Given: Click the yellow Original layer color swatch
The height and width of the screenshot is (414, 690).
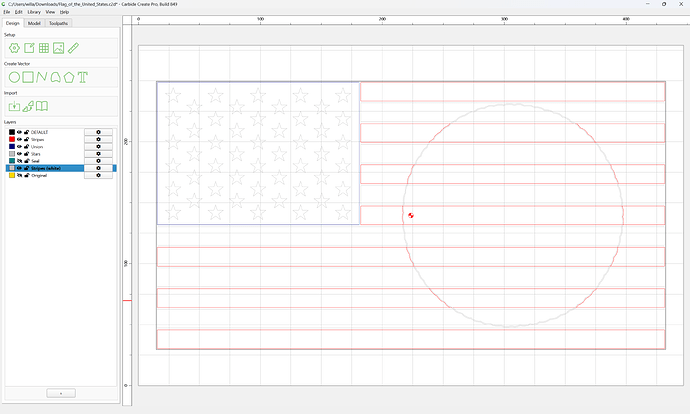Looking at the screenshot, I should (12, 175).
